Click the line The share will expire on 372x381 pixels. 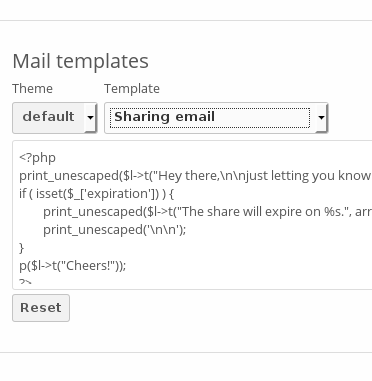point(207,212)
